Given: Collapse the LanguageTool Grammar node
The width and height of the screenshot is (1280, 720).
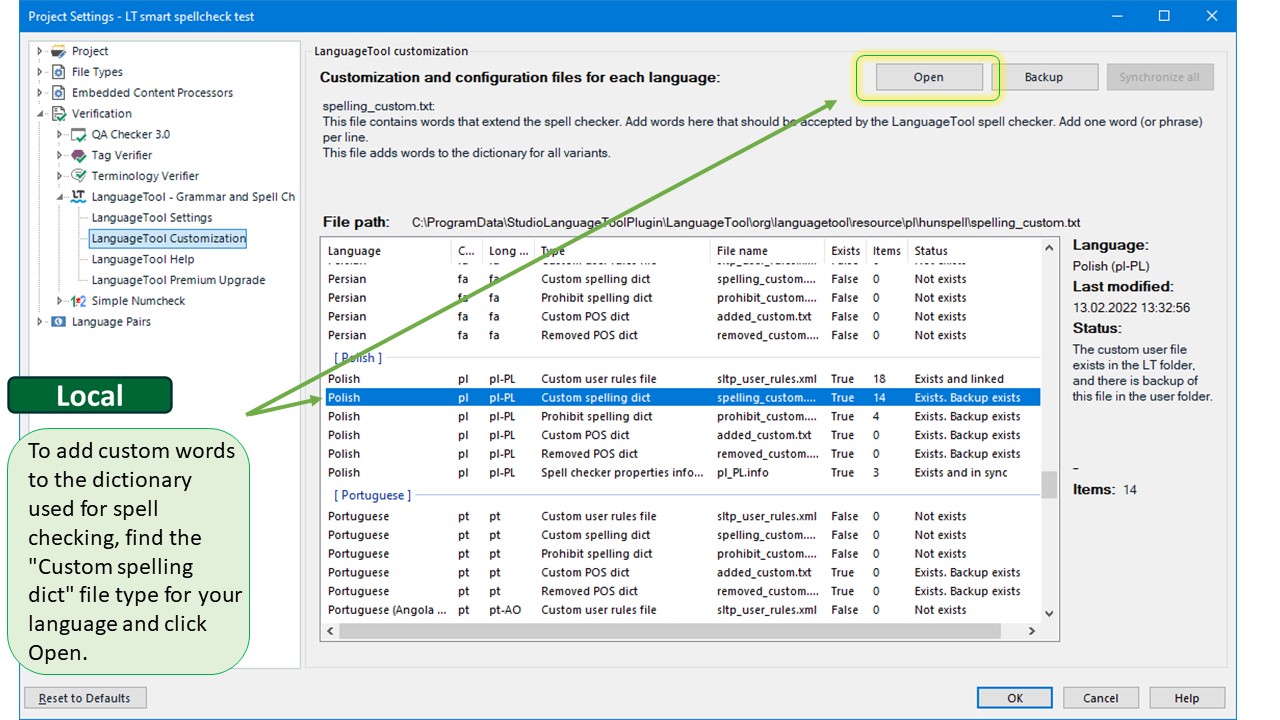Looking at the screenshot, I should pyautogui.click(x=61, y=197).
